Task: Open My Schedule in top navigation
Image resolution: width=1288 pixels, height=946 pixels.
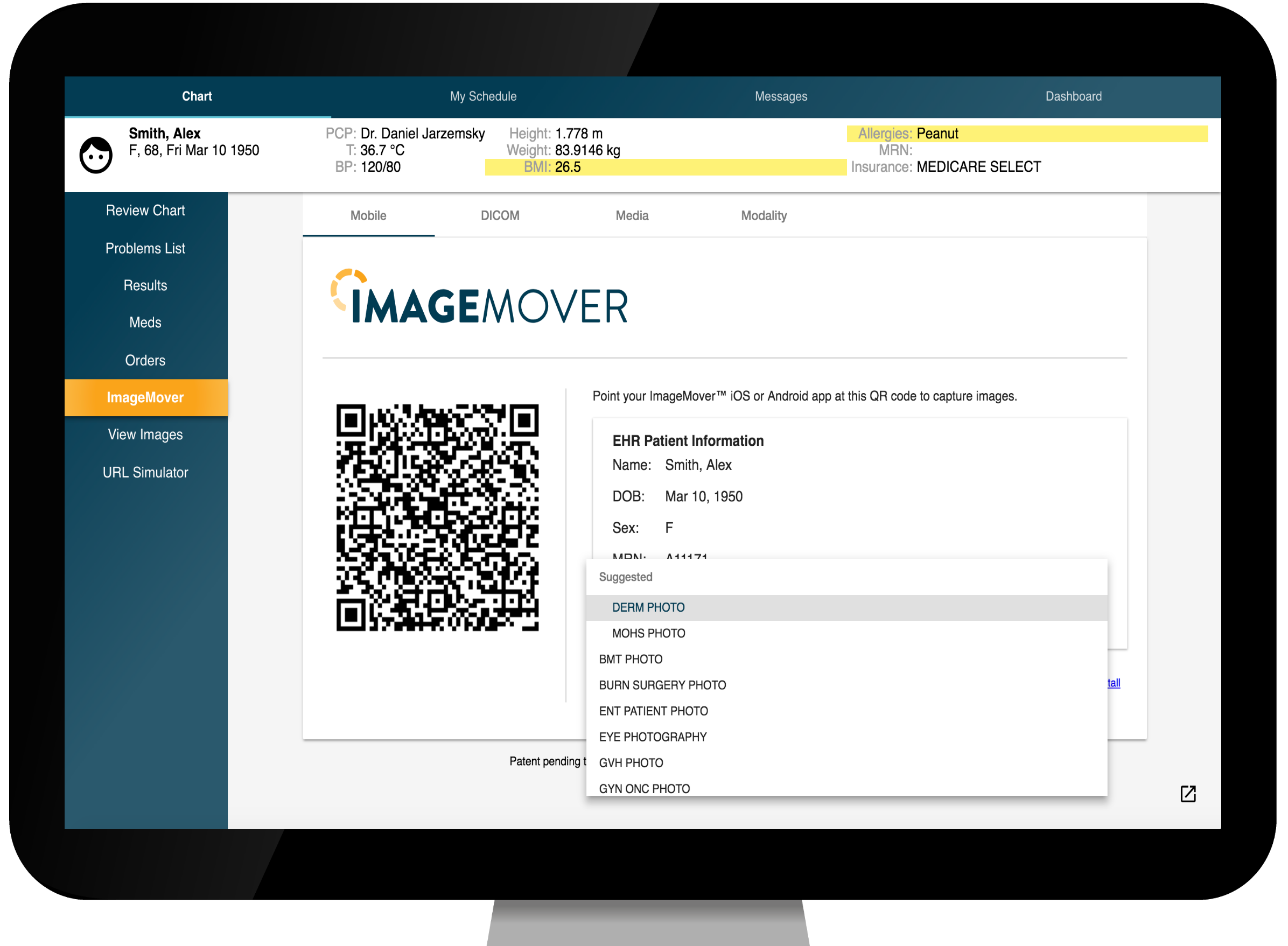Action: 483,96
